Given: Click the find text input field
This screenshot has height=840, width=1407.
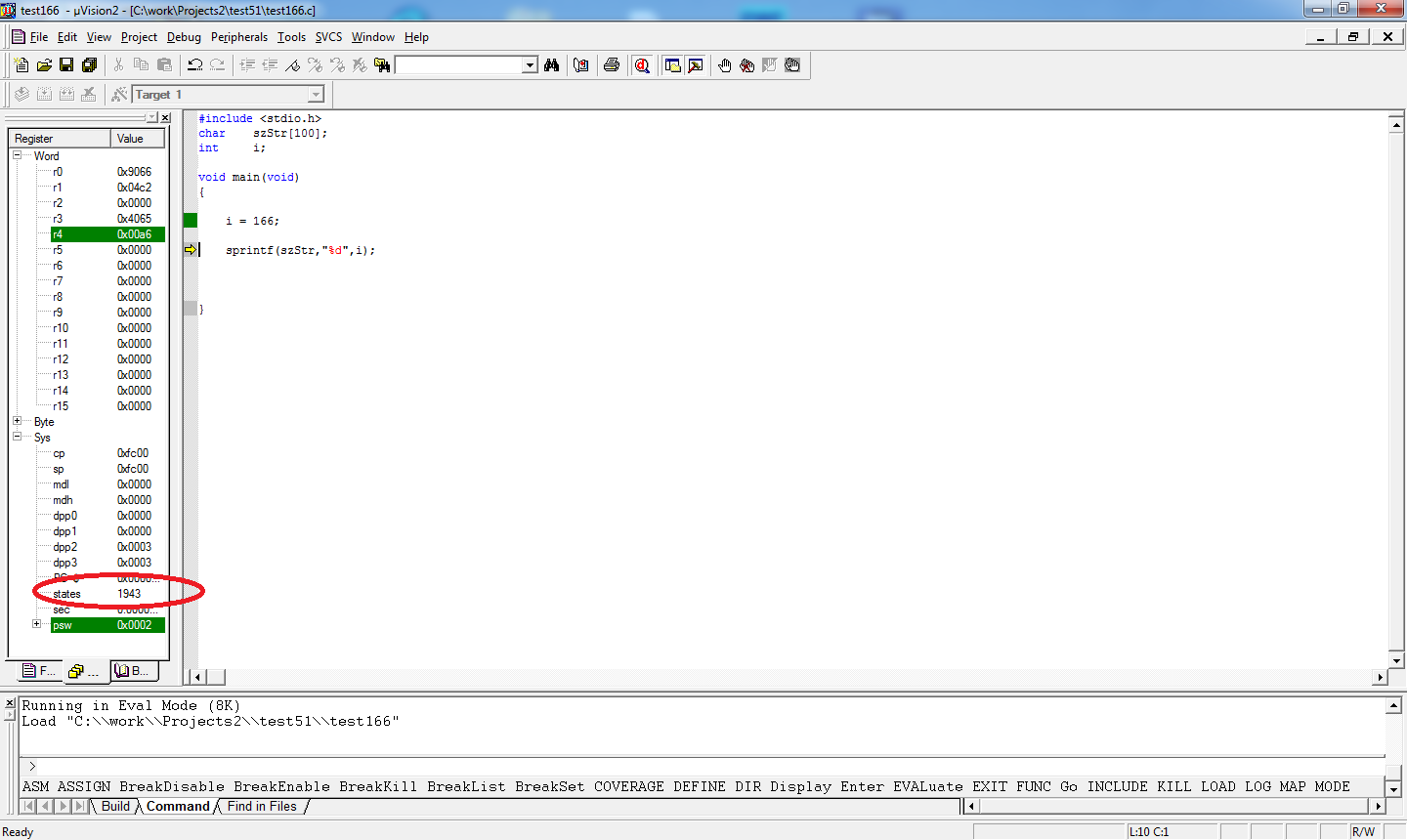Looking at the screenshot, I should click(459, 65).
